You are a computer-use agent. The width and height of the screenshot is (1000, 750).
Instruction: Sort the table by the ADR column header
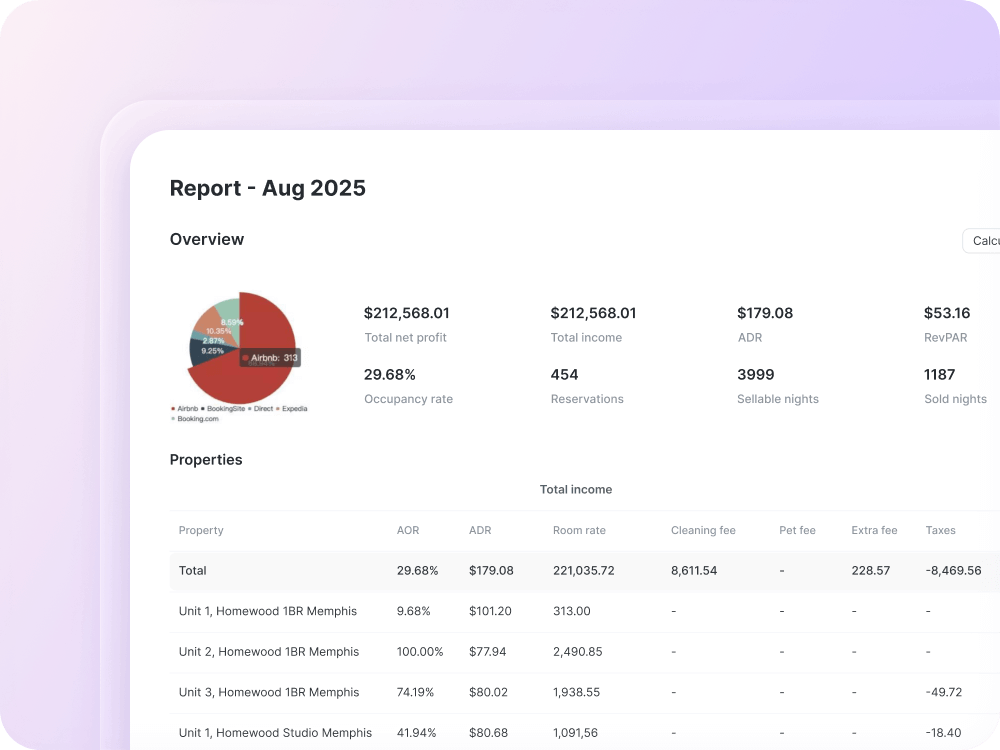pos(480,530)
